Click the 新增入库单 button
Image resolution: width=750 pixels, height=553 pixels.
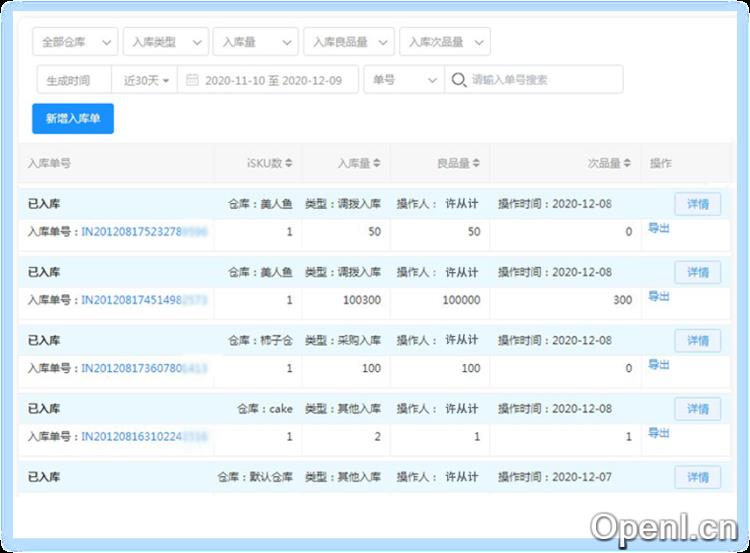[73, 119]
